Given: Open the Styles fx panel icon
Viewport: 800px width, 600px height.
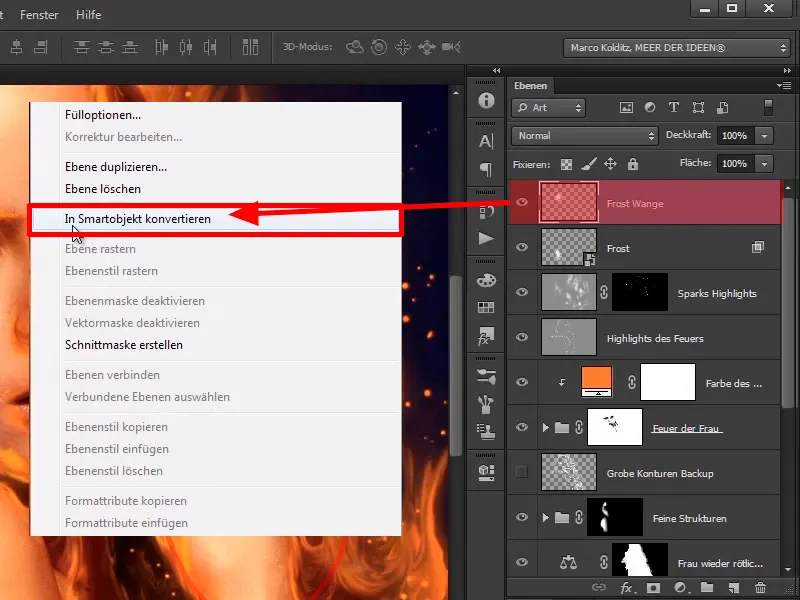Looking at the screenshot, I should pos(486,336).
